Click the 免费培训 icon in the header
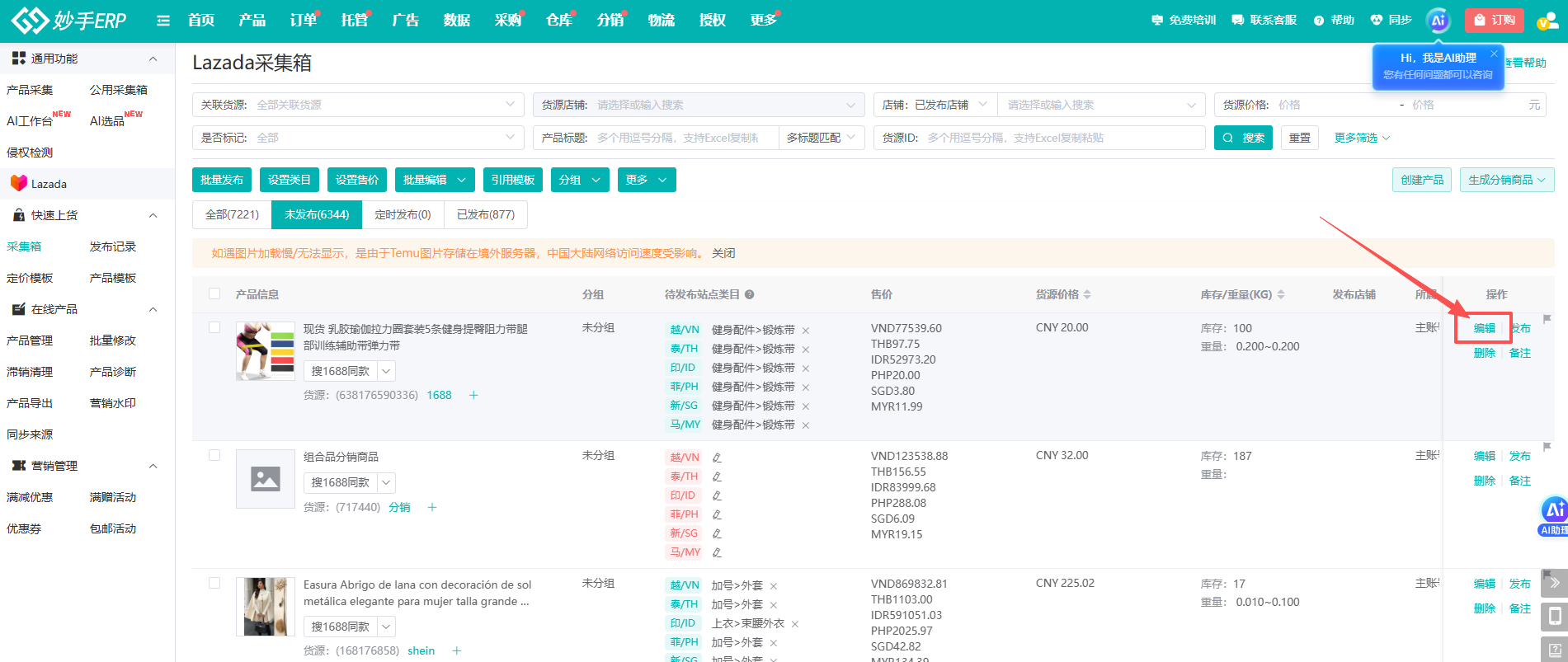 (x=1157, y=20)
